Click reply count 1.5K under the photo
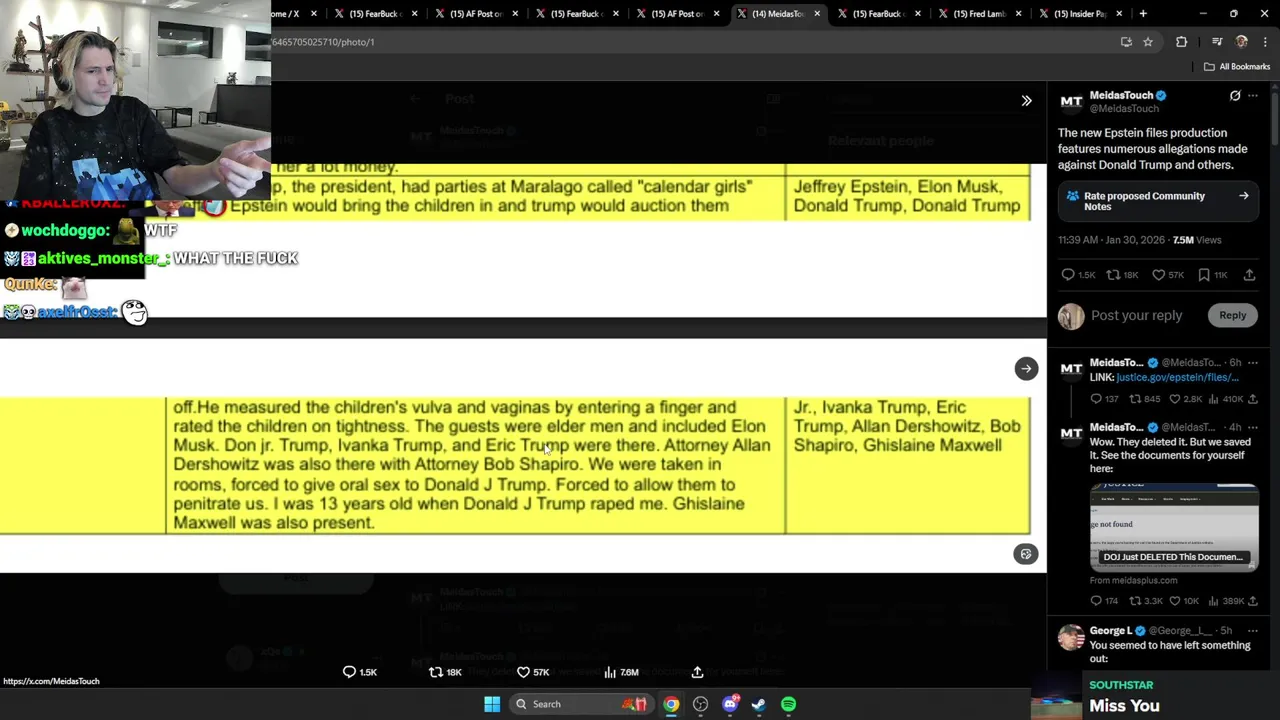The height and width of the screenshot is (720, 1280). [x=360, y=672]
